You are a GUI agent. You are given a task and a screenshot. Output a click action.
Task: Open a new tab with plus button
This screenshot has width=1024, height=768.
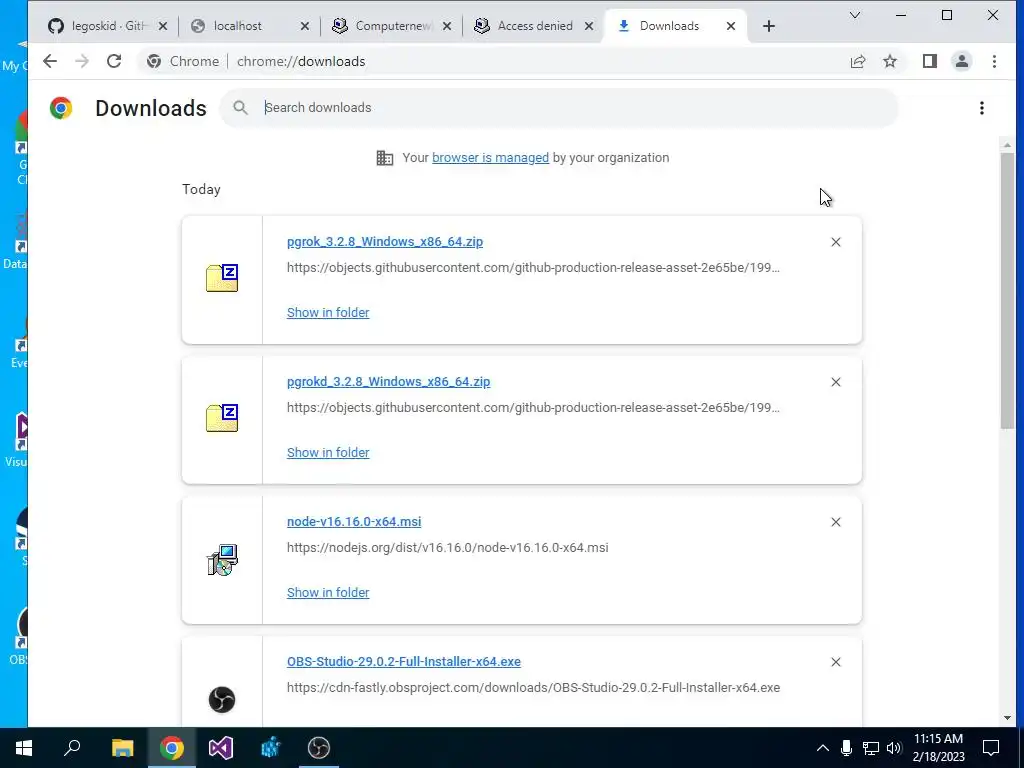coord(769,26)
